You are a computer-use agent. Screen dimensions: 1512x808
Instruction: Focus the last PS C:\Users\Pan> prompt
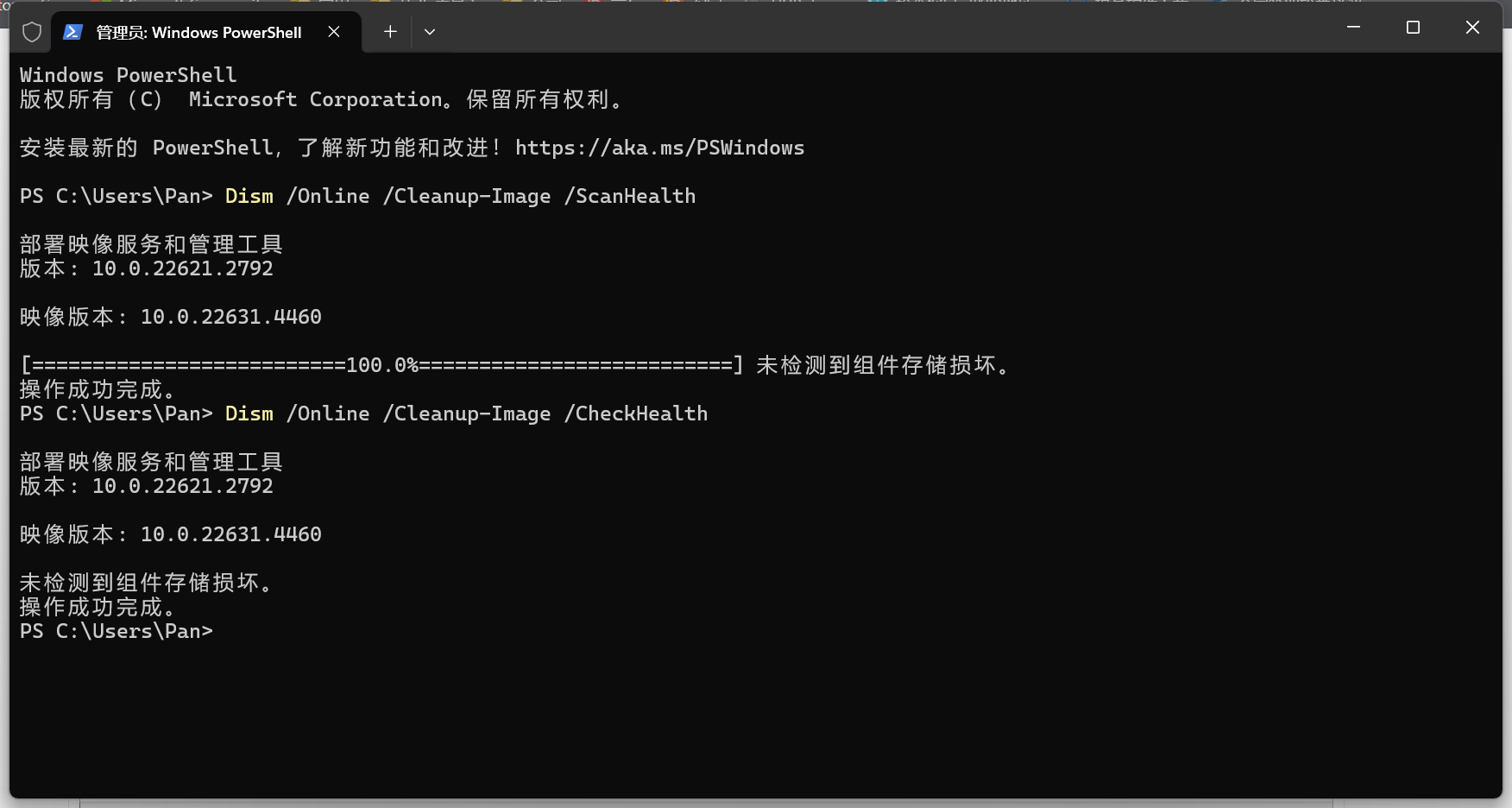pyautogui.click(x=117, y=631)
